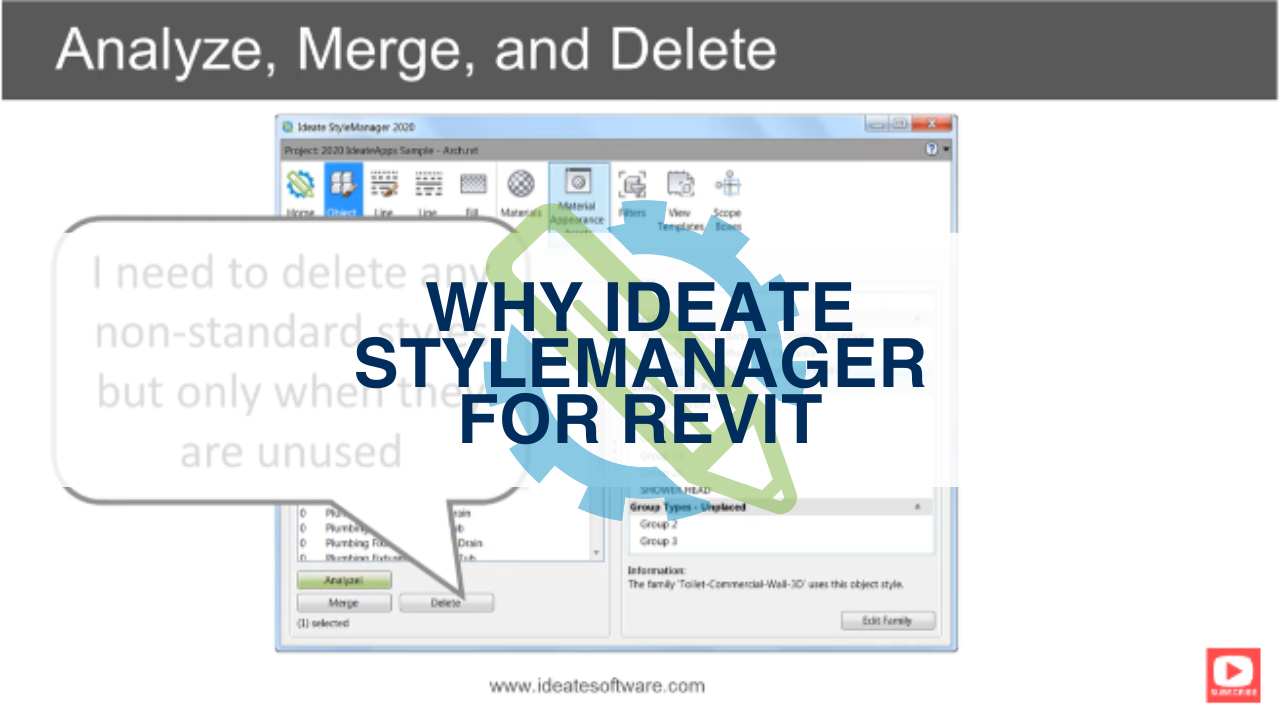Open the dropdown arrow beside help icon
Screen dimensions: 1280x720
click(946, 149)
